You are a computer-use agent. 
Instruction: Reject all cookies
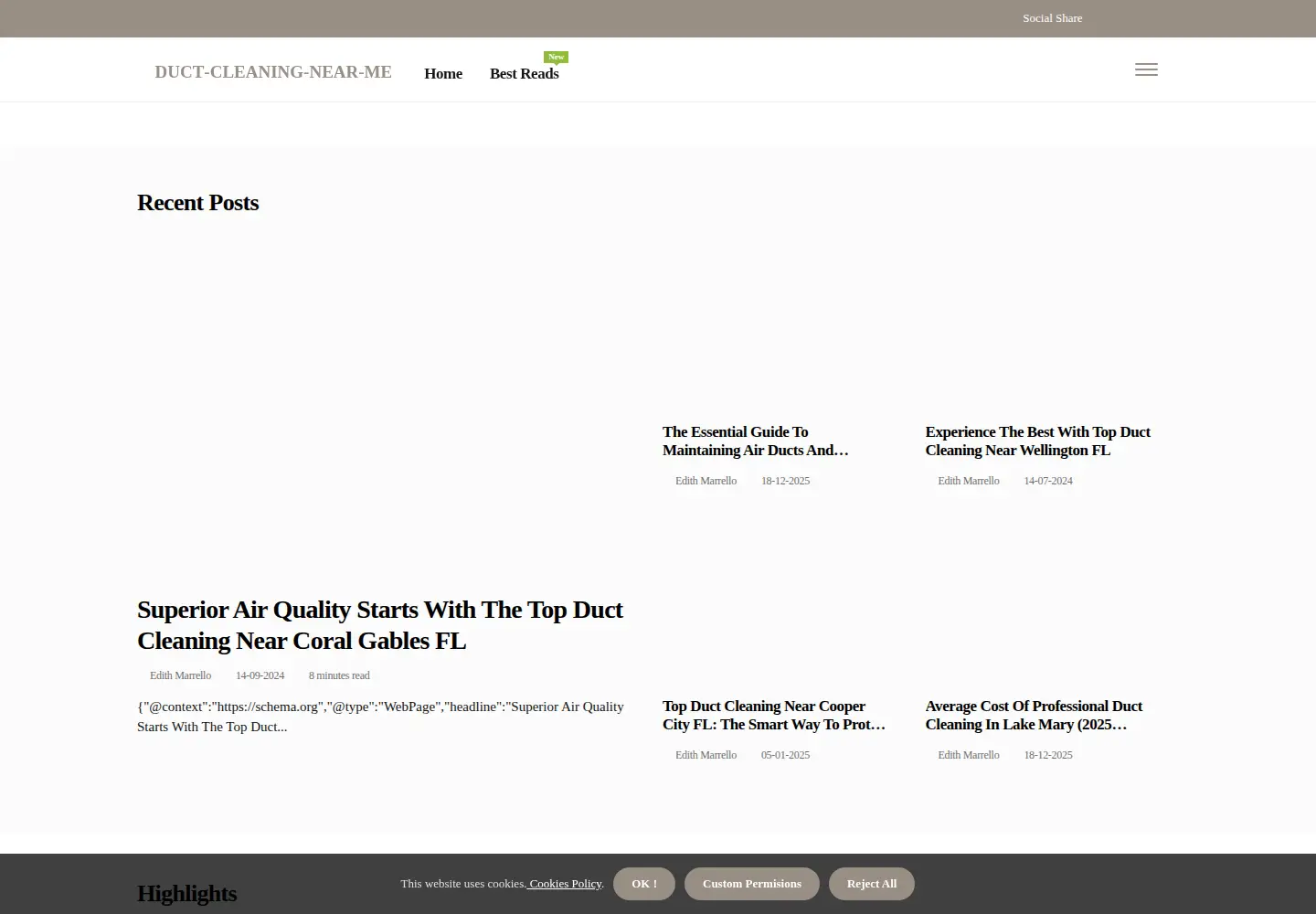(x=872, y=884)
